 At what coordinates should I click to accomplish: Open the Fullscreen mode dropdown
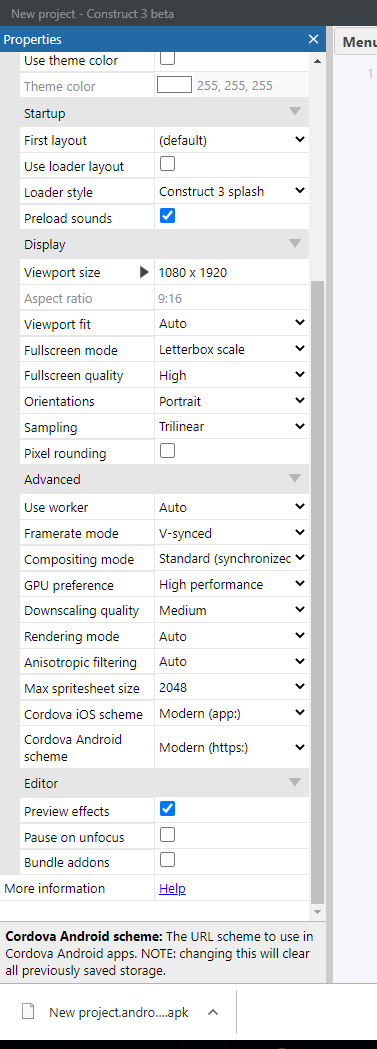point(232,349)
